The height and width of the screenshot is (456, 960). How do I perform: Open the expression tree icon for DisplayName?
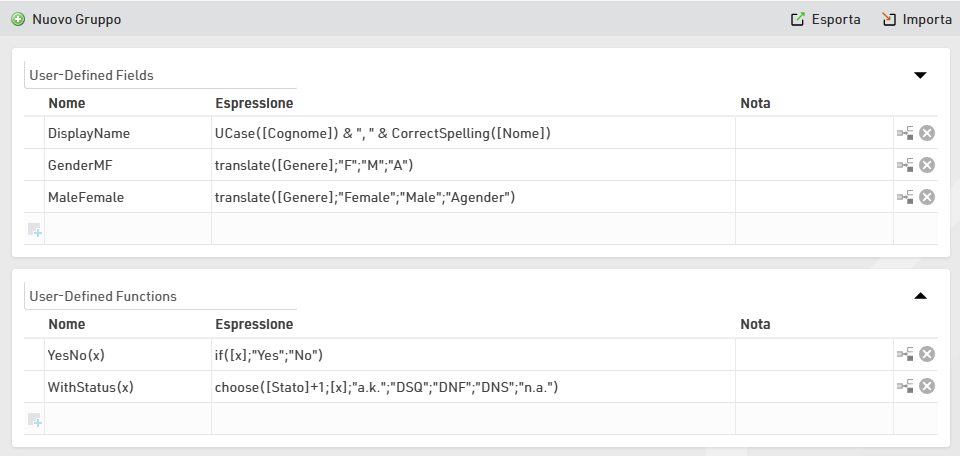(x=905, y=133)
